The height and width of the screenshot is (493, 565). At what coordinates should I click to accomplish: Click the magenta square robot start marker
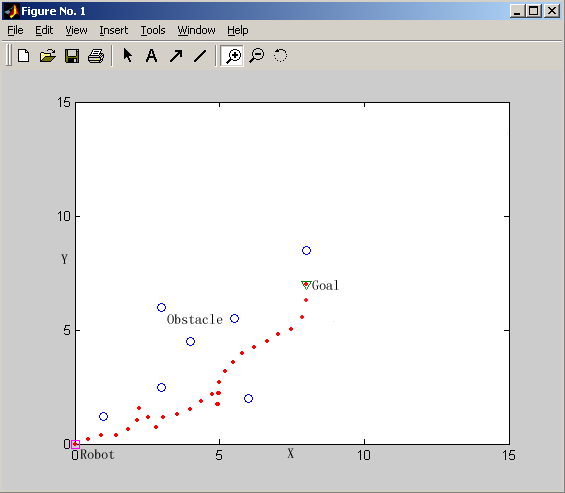point(75,444)
